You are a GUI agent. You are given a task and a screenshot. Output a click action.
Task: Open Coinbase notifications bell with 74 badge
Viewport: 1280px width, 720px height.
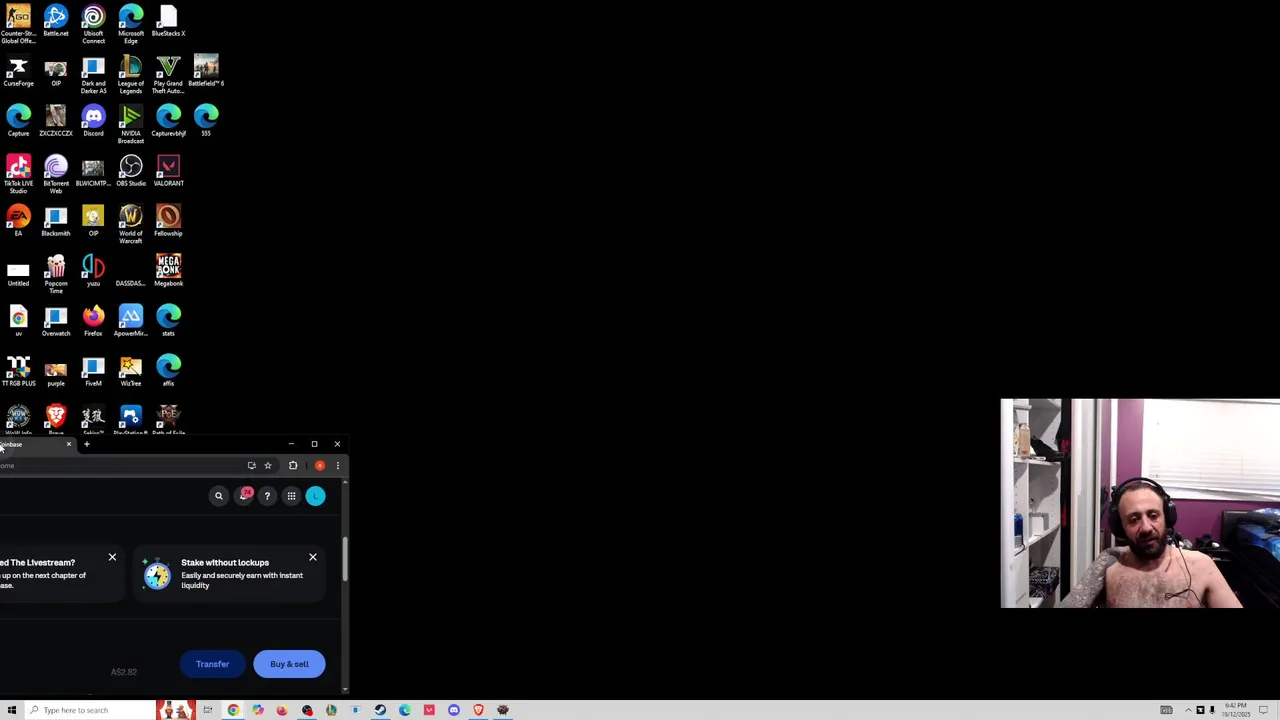click(x=245, y=495)
